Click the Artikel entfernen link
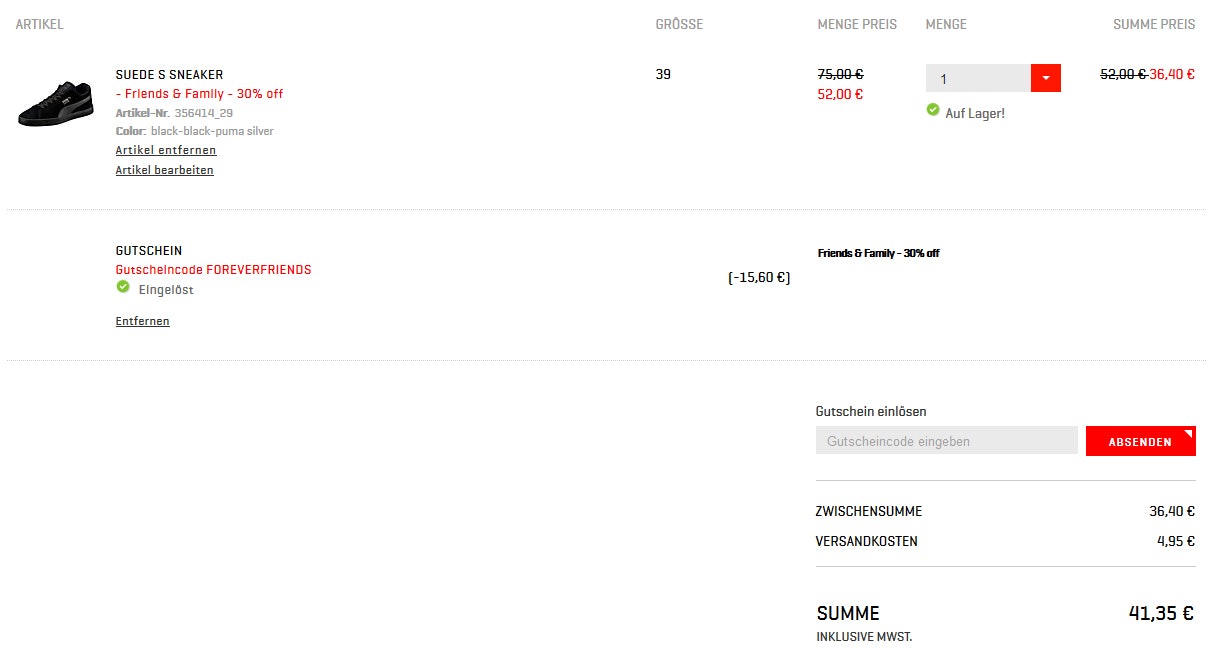The image size is (1222, 659). coord(166,150)
